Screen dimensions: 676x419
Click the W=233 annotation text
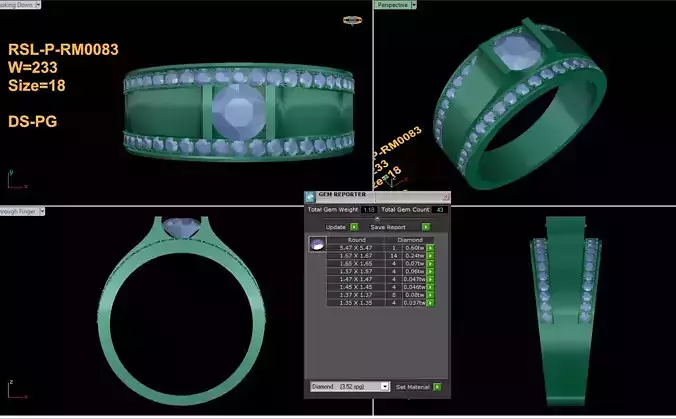click(33, 67)
